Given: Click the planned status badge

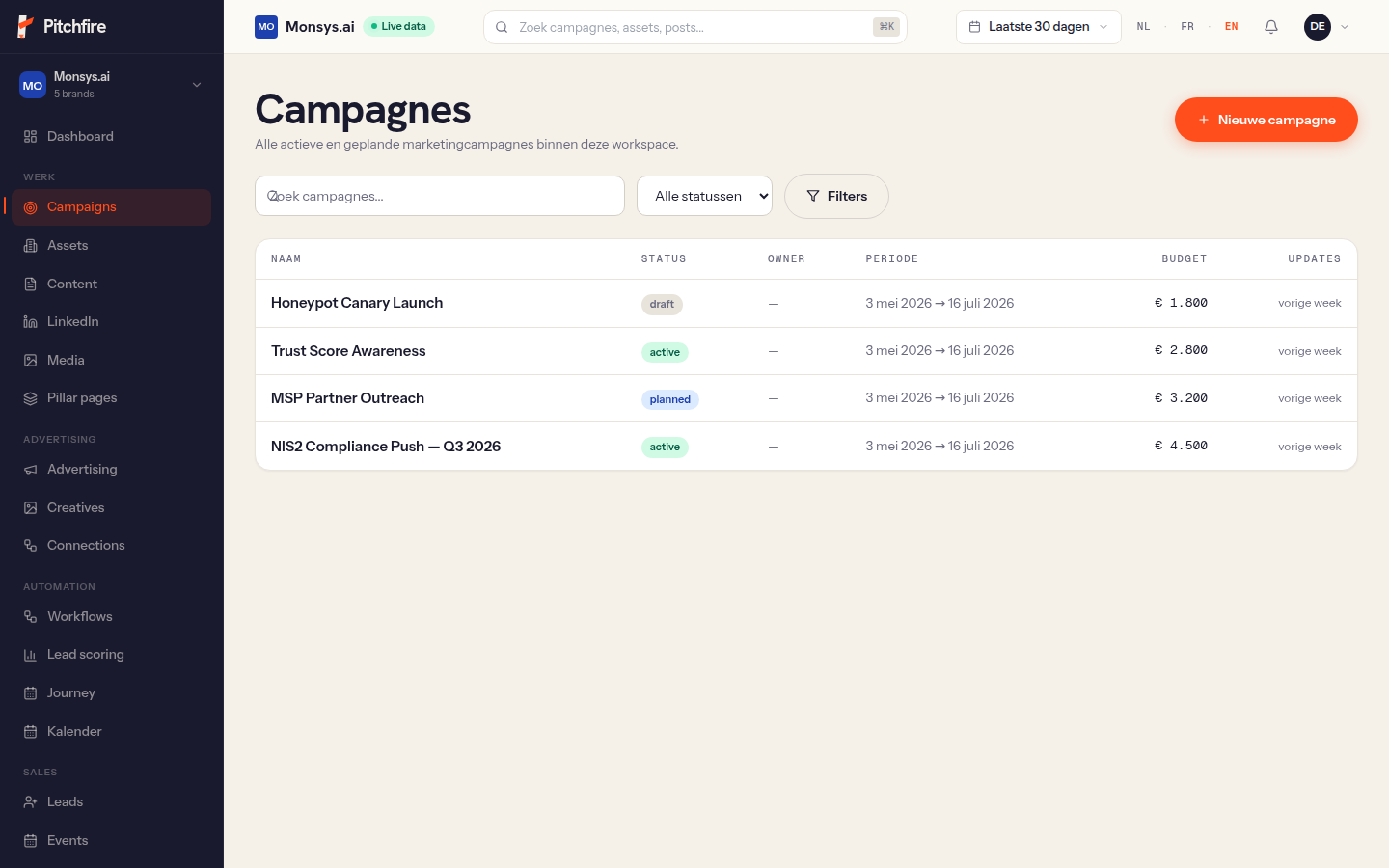Looking at the screenshot, I should [670, 399].
